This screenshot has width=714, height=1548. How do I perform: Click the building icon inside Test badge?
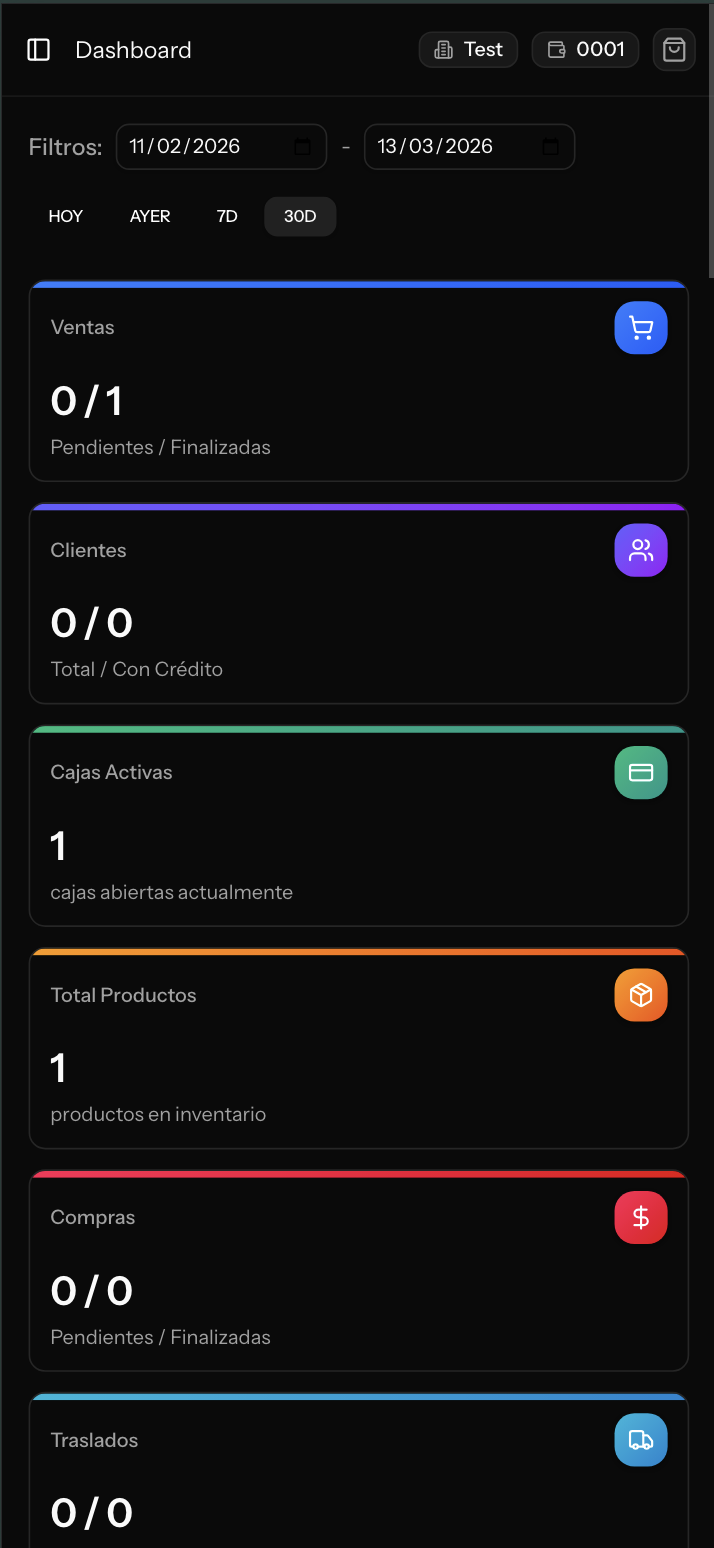coord(441,49)
